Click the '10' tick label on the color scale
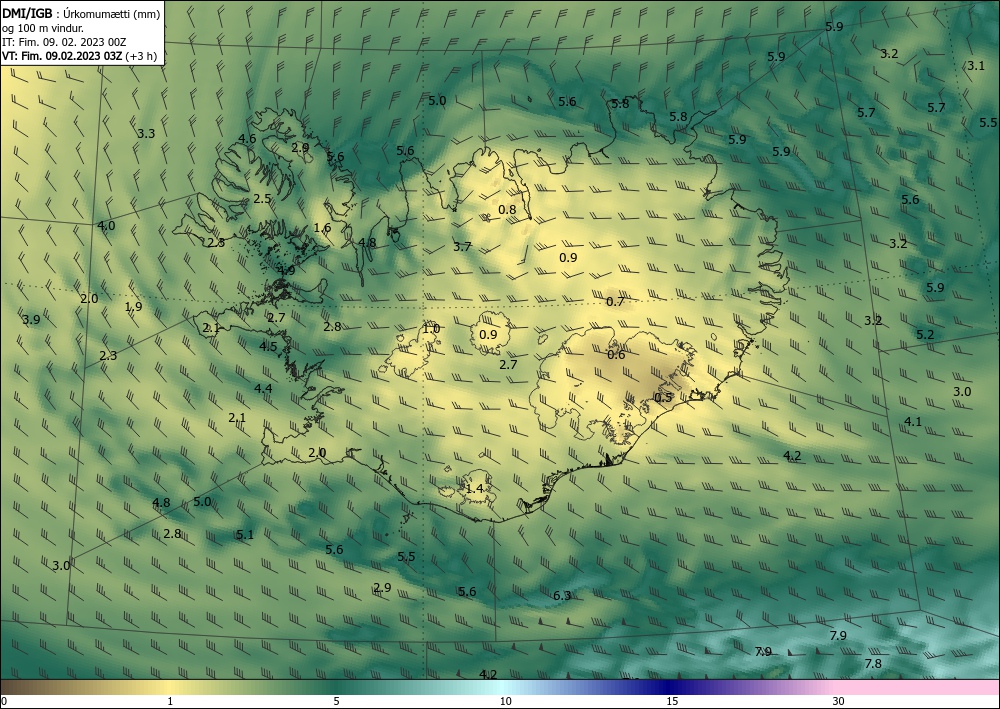1000x709 pixels. point(506,702)
